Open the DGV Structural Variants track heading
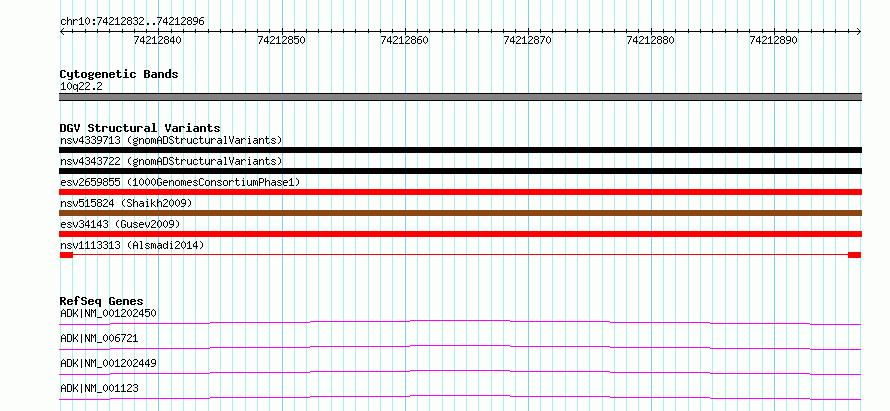 click(x=140, y=128)
